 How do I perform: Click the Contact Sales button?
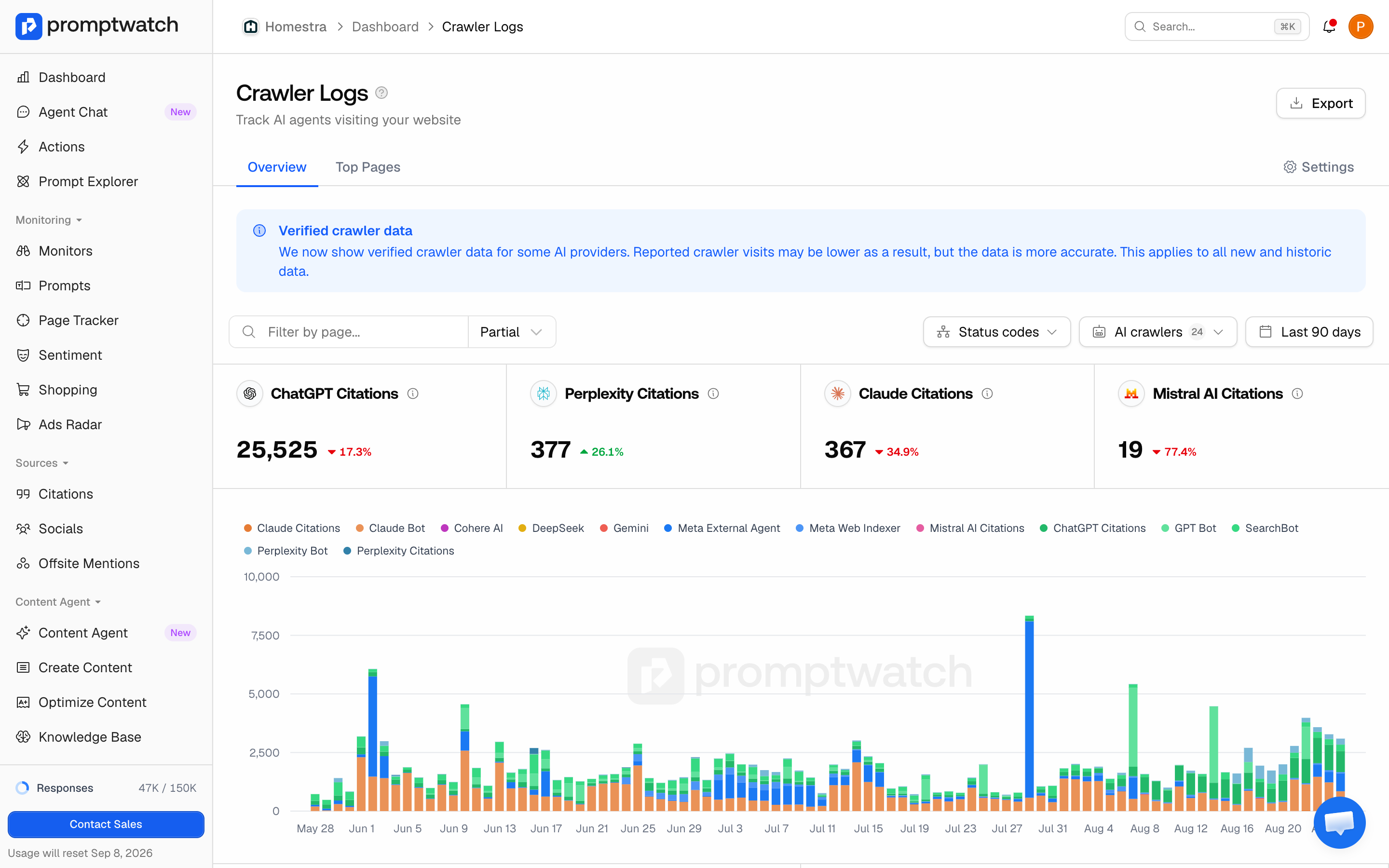coord(106,824)
